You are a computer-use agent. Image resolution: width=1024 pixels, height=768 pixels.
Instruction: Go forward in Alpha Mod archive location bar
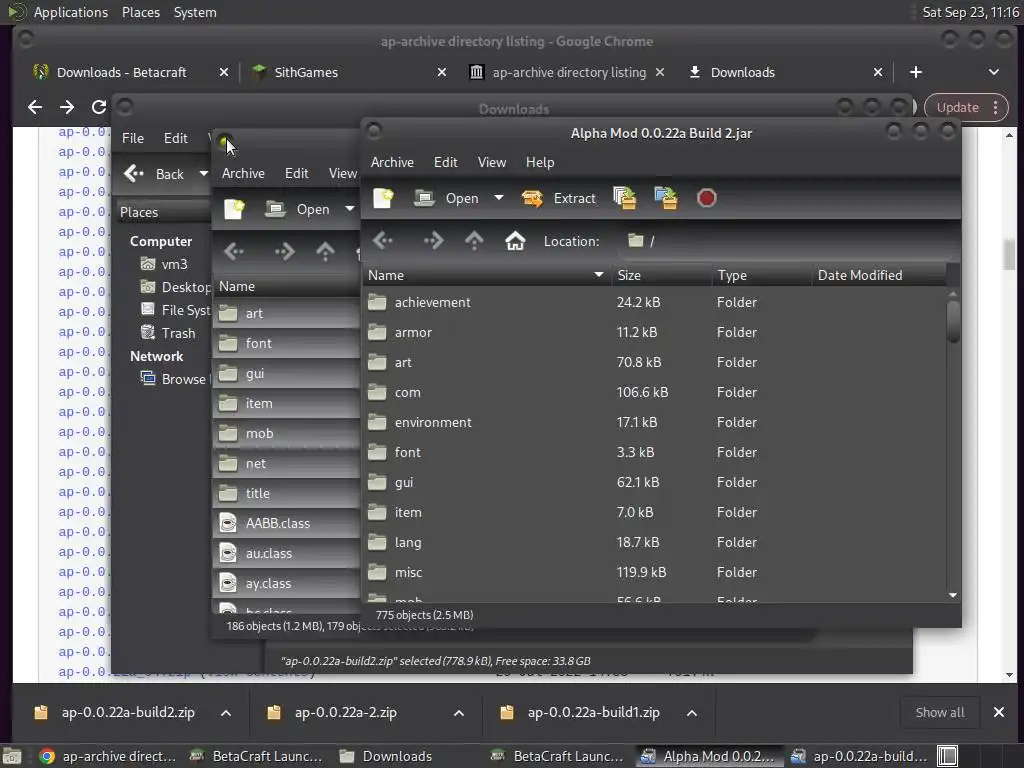click(433, 241)
